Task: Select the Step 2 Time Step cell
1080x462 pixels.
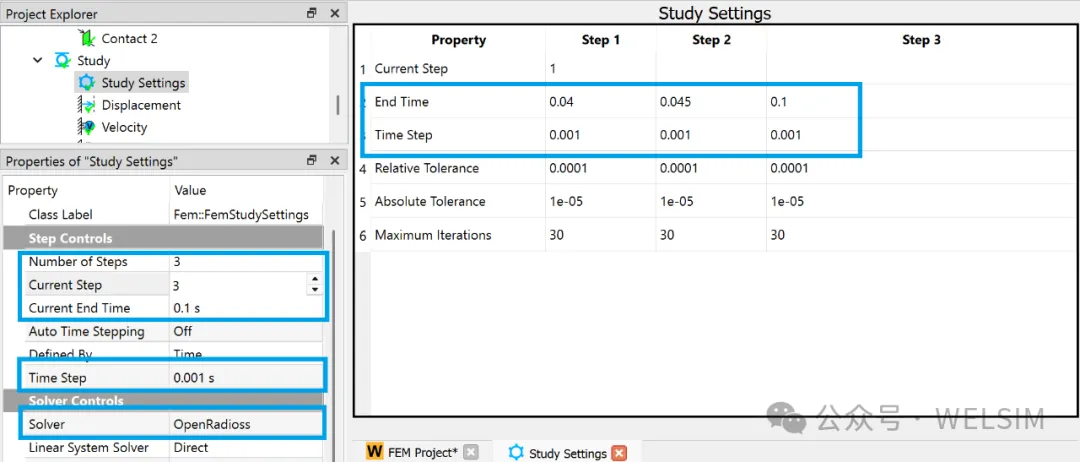Action: point(711,135)
